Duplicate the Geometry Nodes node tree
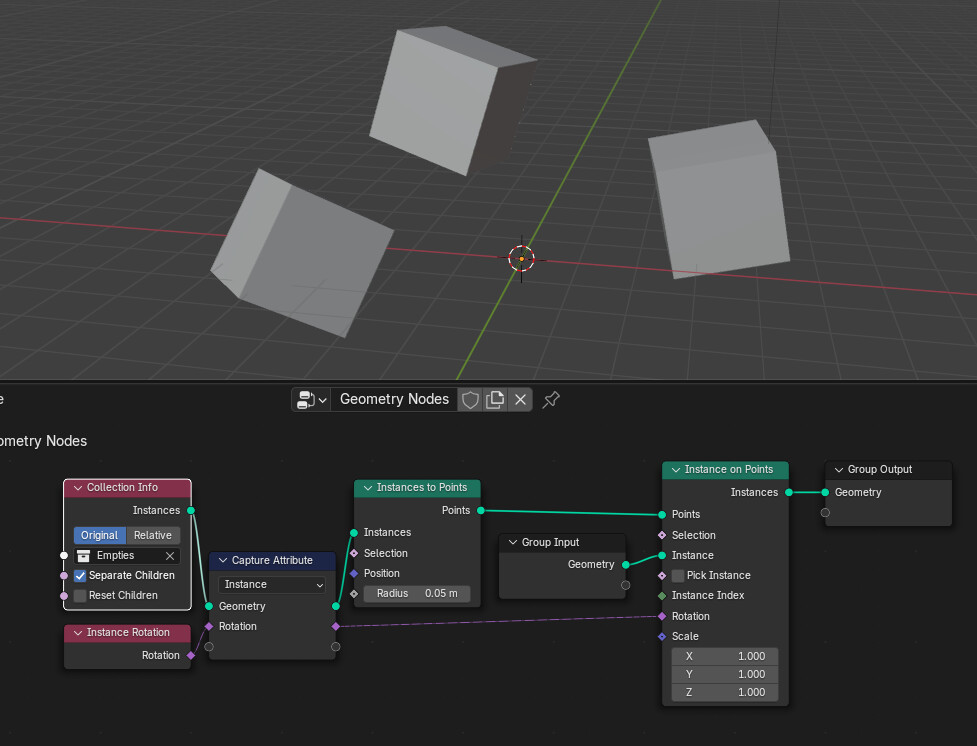This screenshot has height=746, width=977. pos(495,399)
